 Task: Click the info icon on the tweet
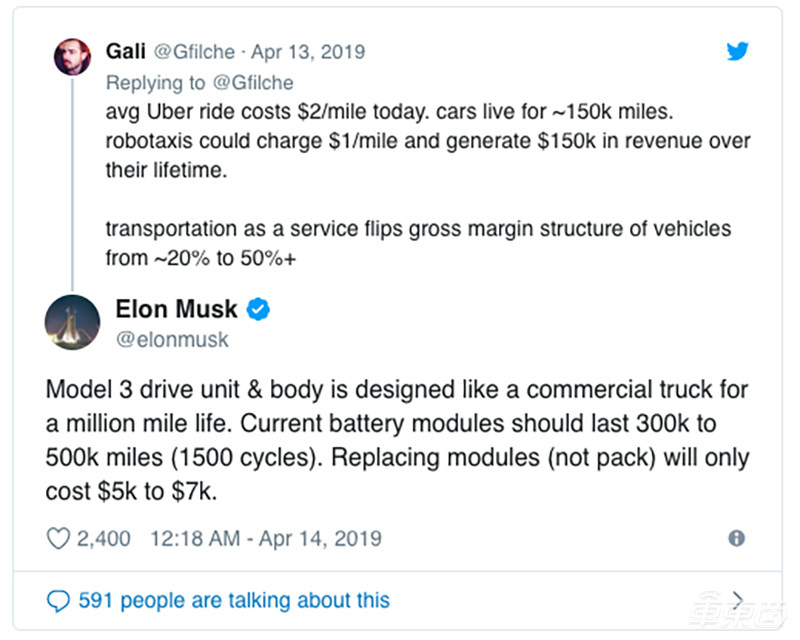coord(739,538)
